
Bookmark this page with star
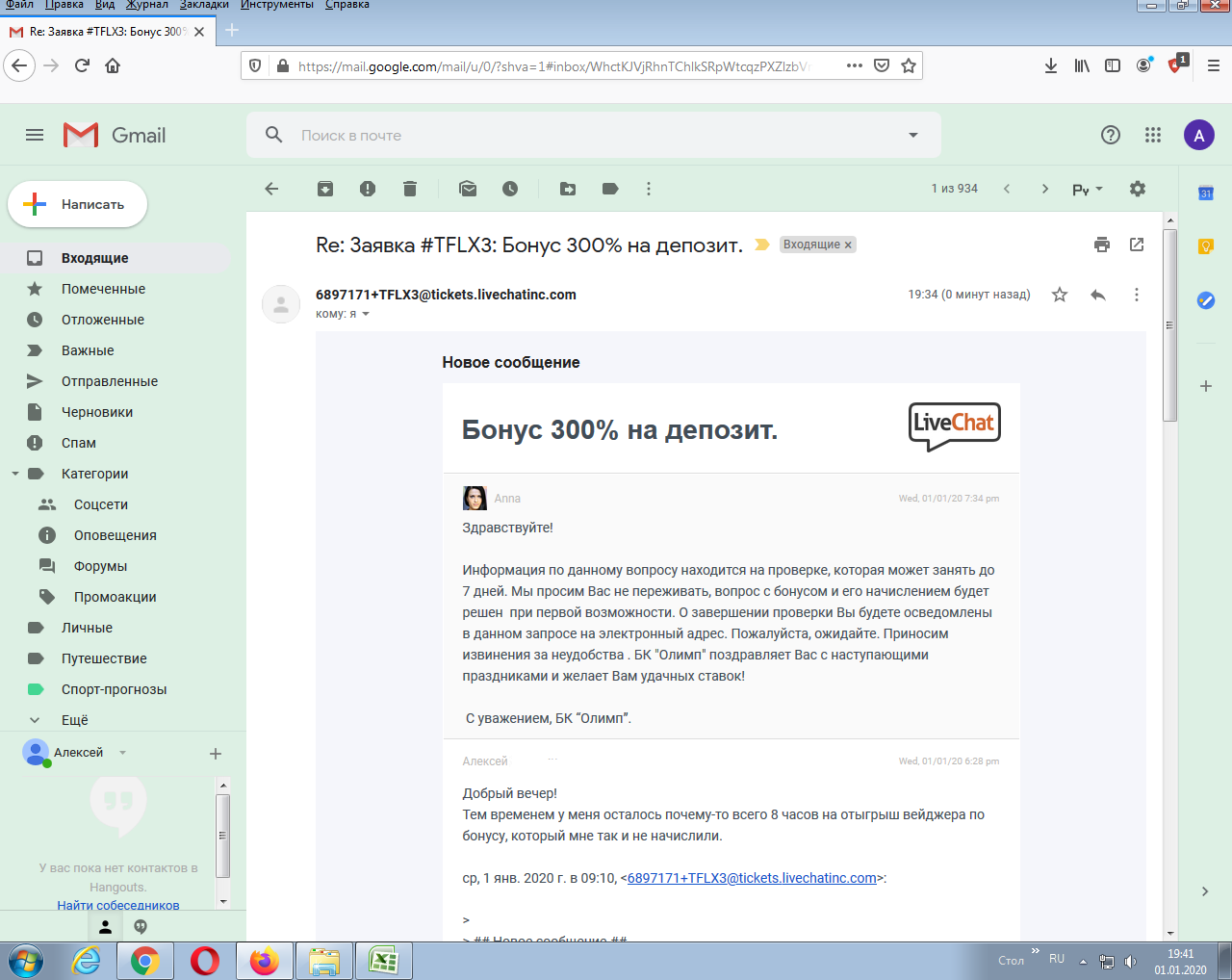(909, 65)
